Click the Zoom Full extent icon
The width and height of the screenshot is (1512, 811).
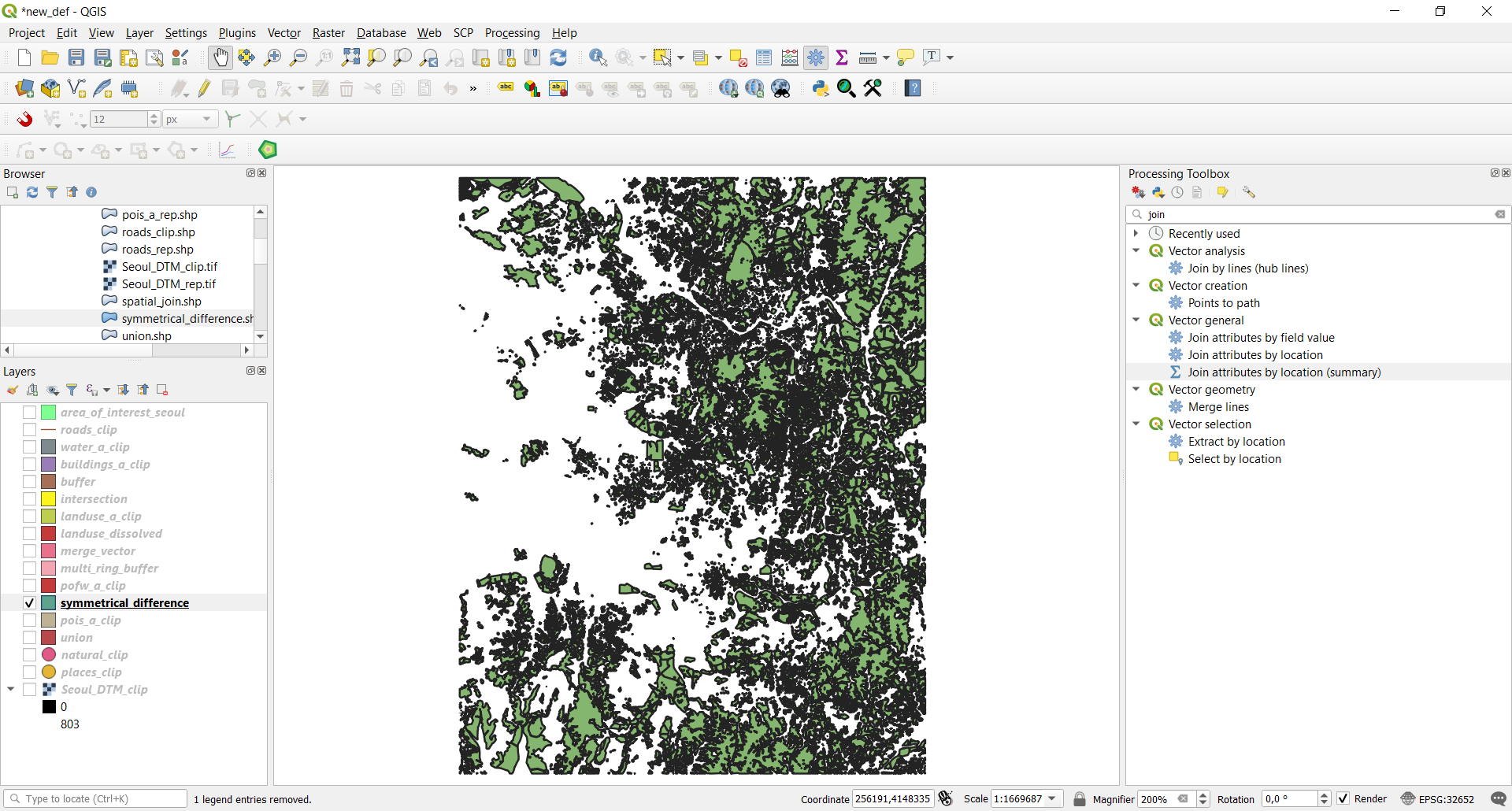click(351, 57)
